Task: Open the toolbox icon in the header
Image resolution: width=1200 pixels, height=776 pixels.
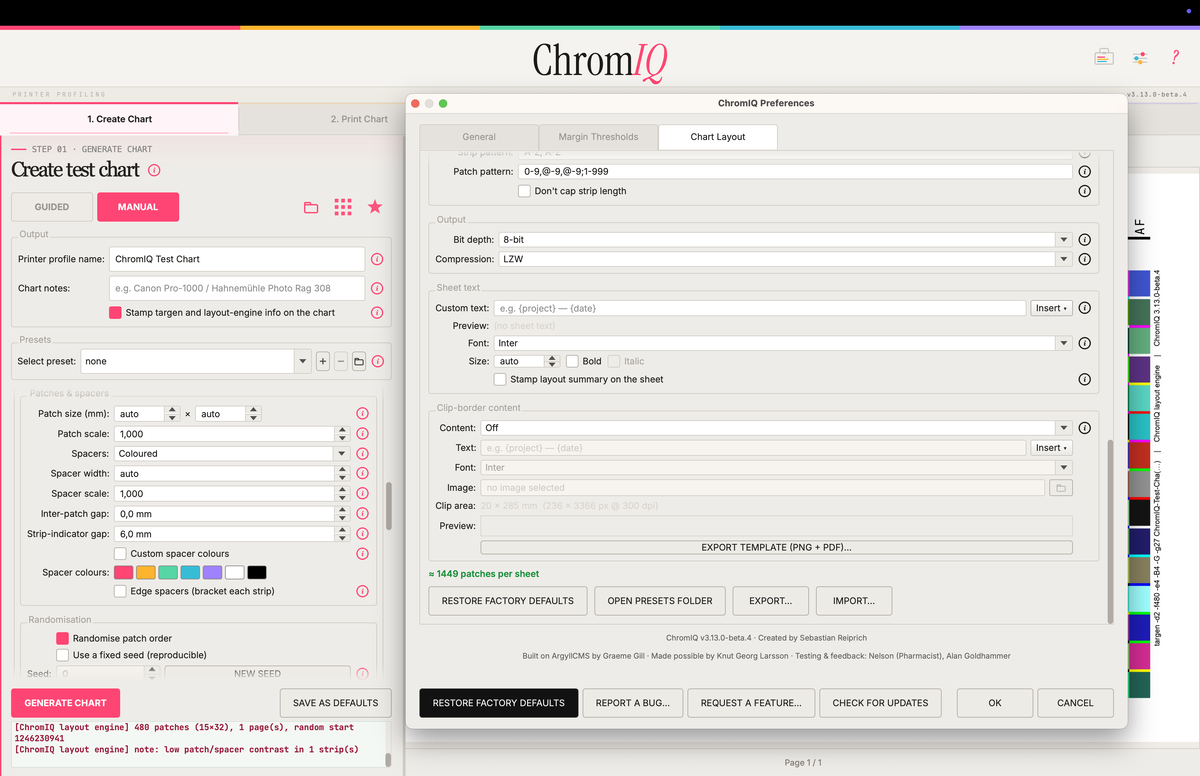Action: 1104,57
